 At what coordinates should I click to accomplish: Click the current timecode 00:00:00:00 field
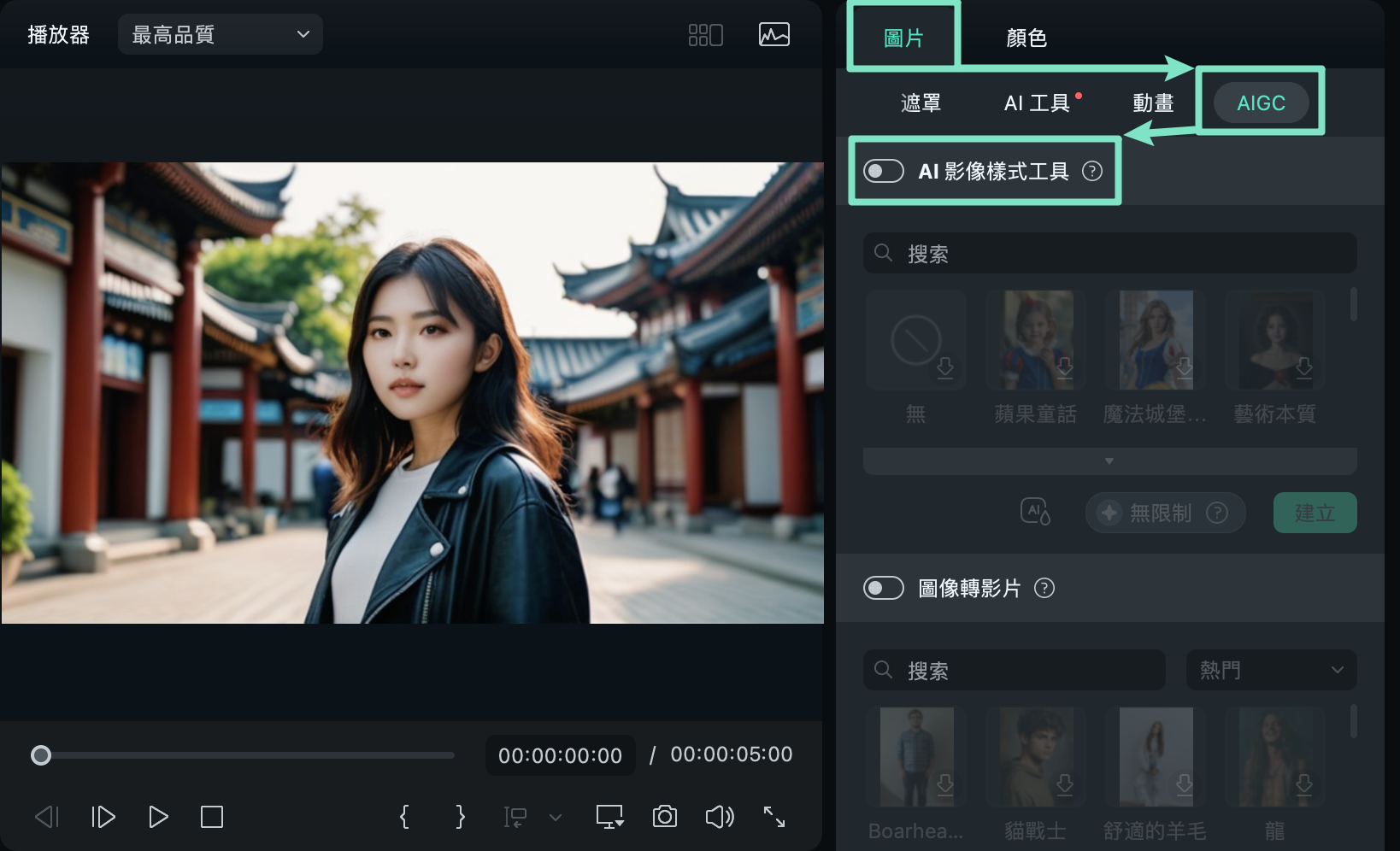coord(561,755)
